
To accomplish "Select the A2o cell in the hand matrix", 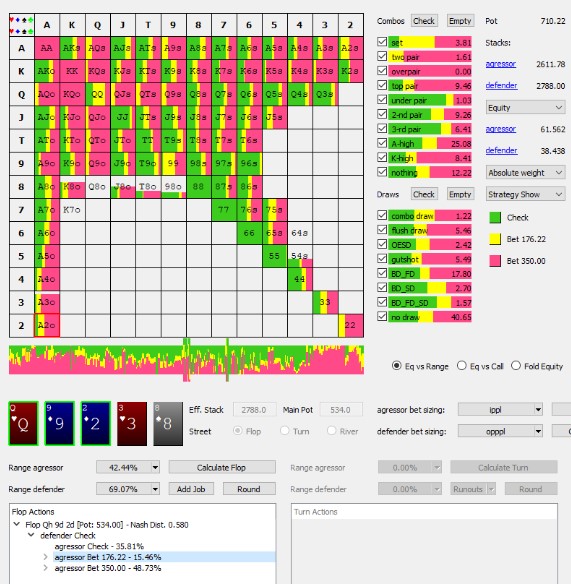I will (x=47, y=326).
